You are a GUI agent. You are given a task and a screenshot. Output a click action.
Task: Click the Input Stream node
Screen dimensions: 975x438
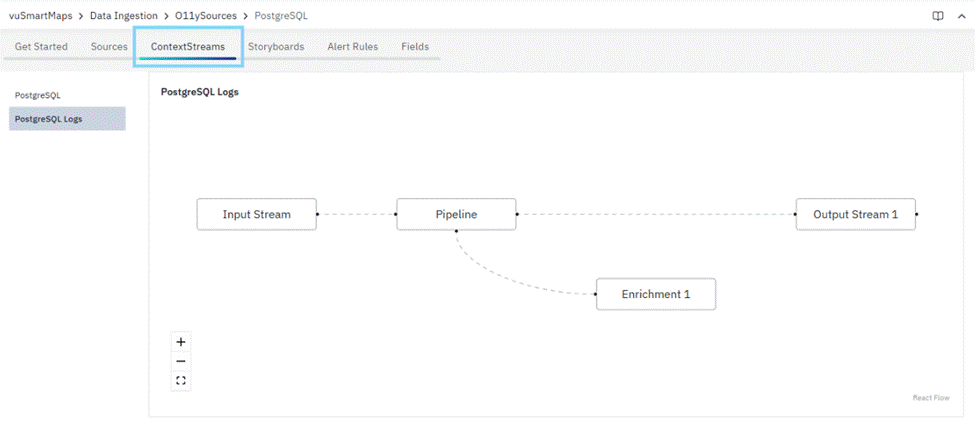coord(256,214)
